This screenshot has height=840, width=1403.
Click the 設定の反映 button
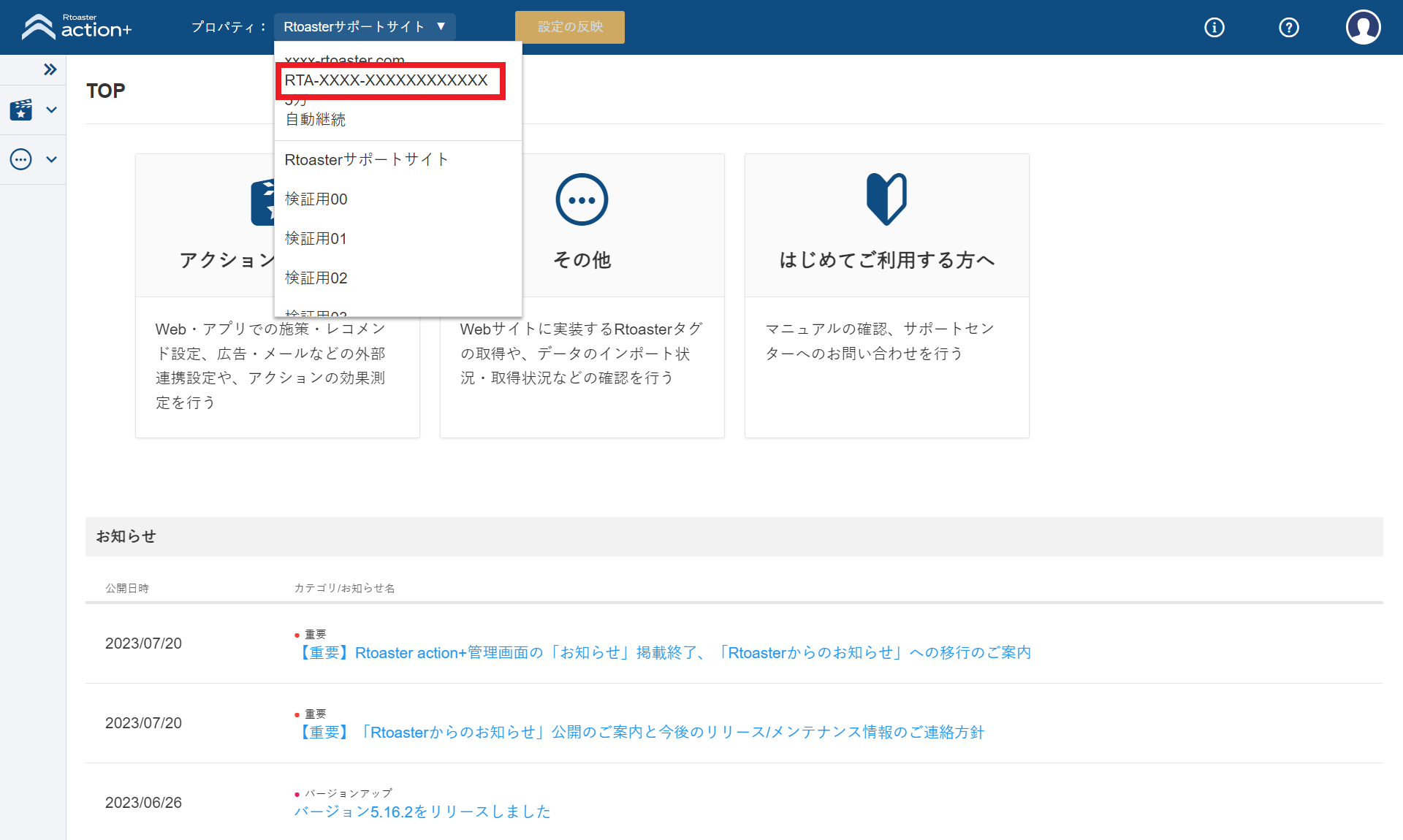click(570, 27)
